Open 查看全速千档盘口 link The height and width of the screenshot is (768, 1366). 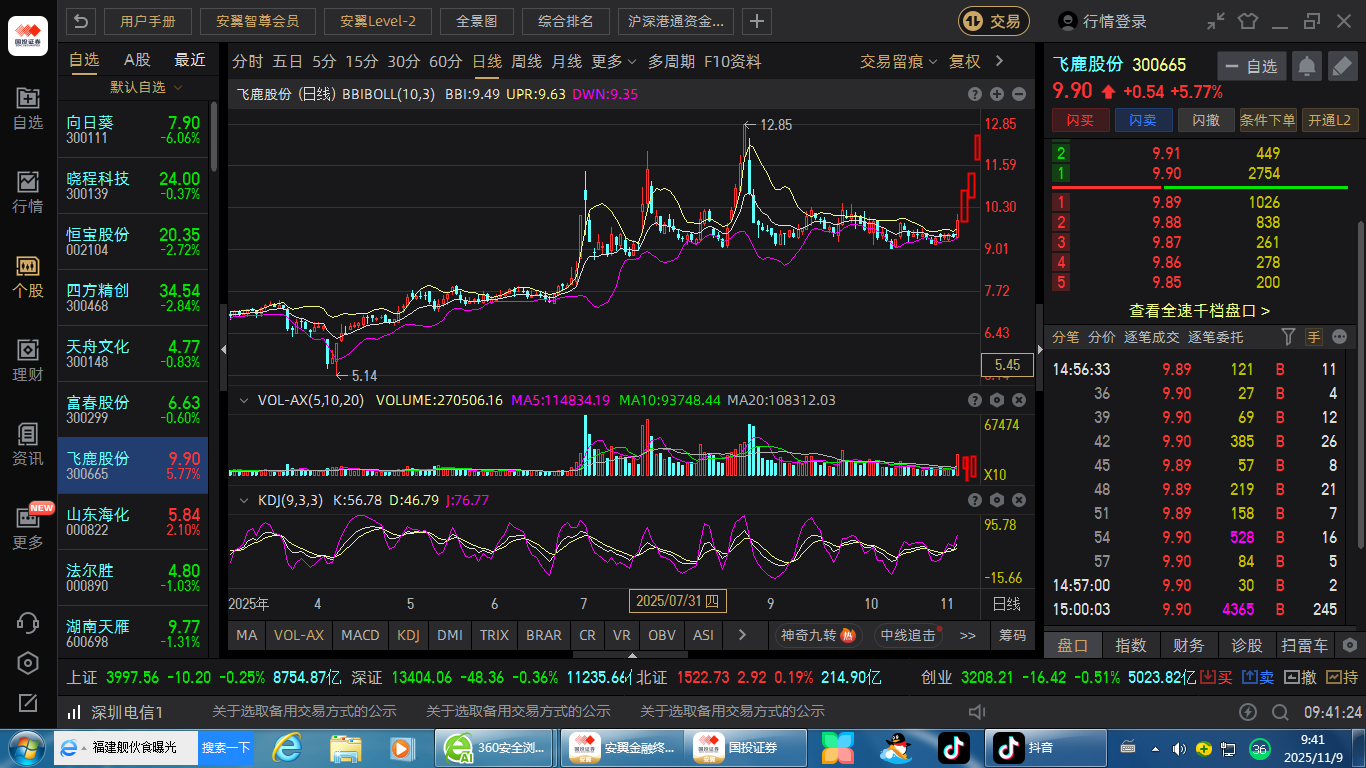click(1200, 311)
